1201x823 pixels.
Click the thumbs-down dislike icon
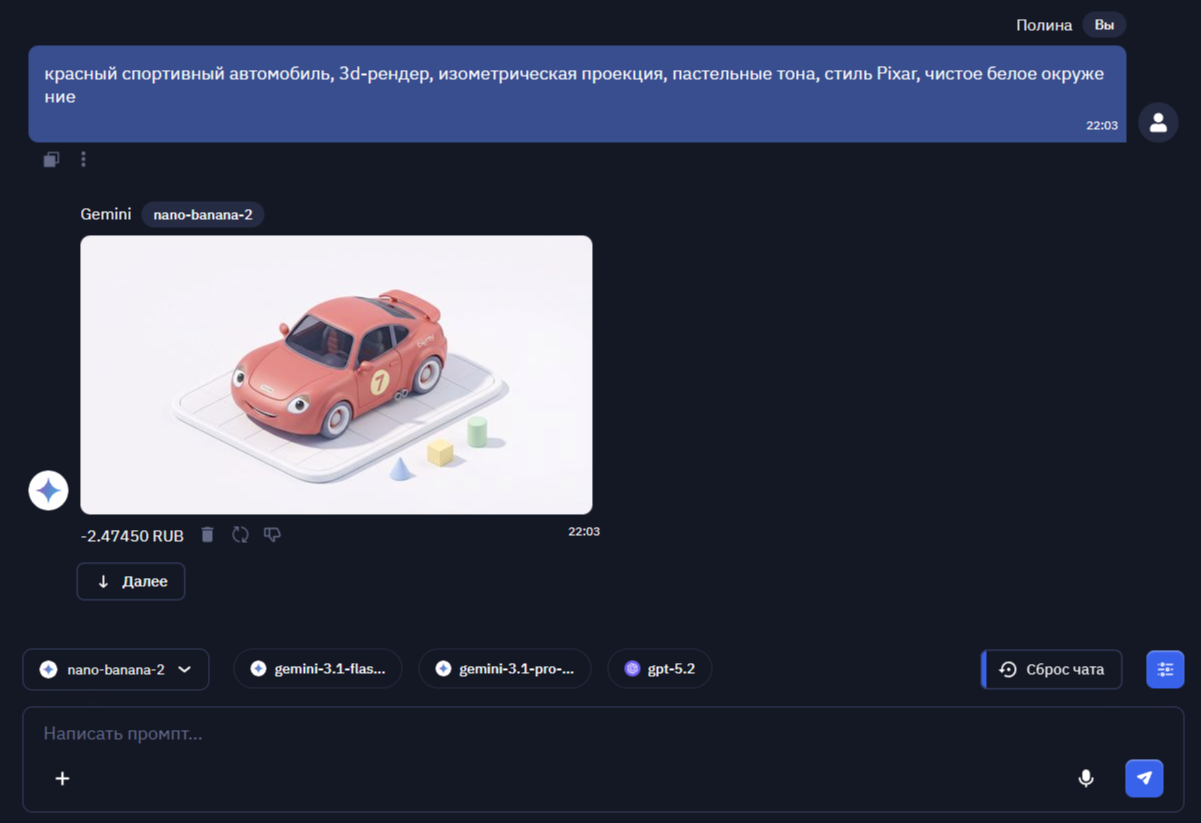(x=272, y=535)
